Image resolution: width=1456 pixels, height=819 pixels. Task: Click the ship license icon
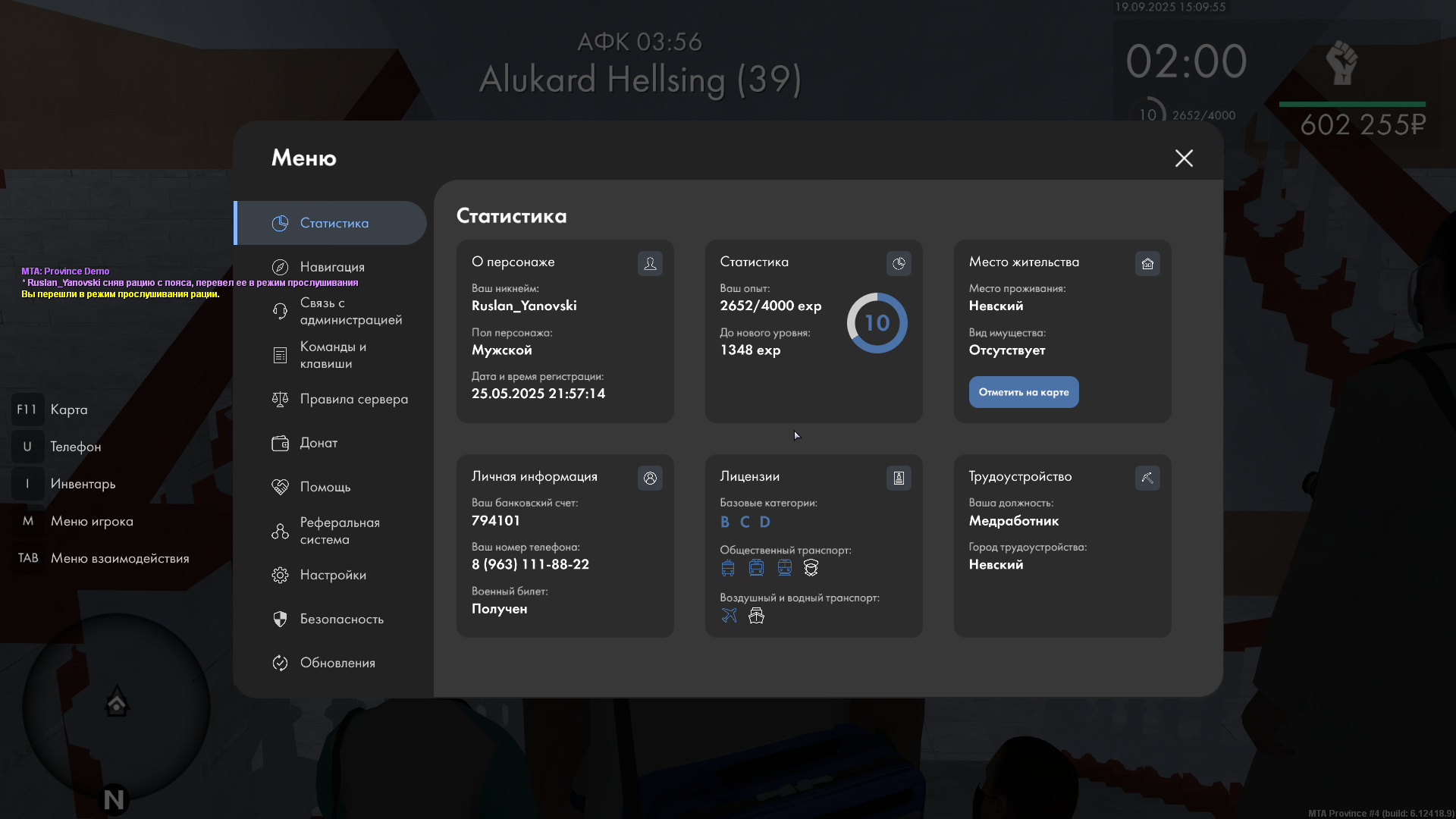pyautogui.click(x=756, y=616)
